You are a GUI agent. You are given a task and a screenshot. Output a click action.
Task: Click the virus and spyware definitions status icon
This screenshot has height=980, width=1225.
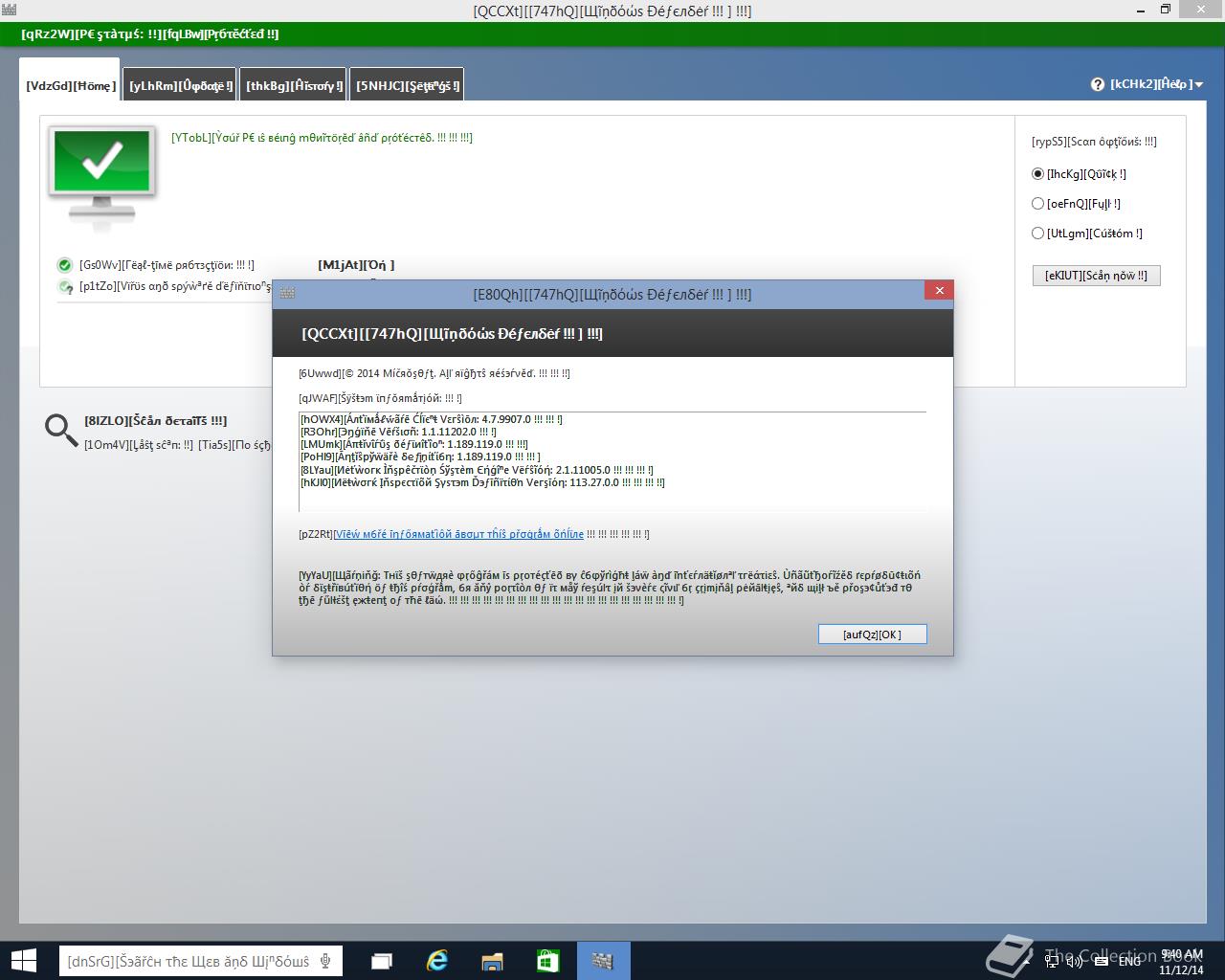pyautogui.click(x=65, y=286)
